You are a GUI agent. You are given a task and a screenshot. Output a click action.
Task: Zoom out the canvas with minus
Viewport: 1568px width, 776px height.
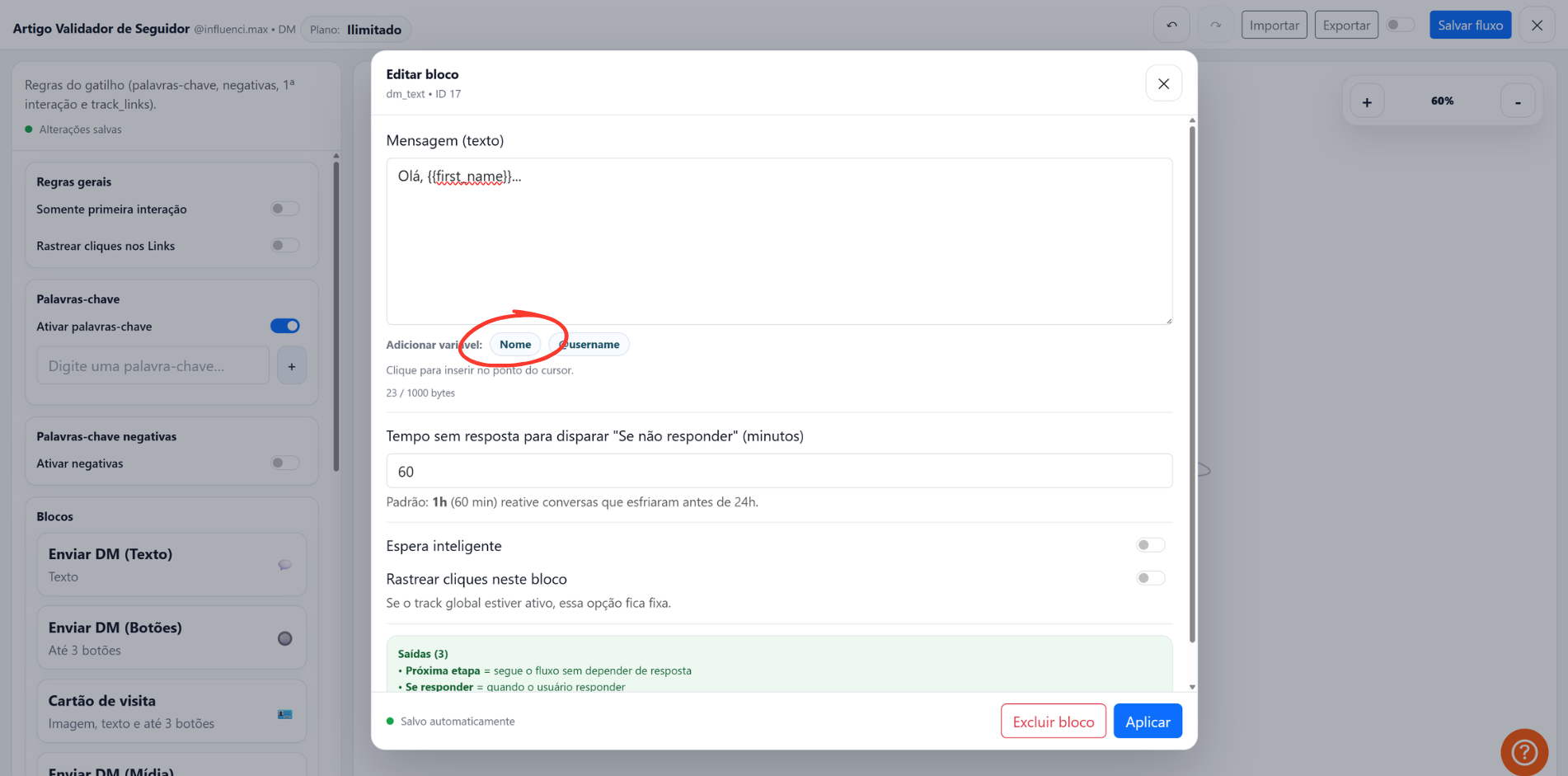click(x=1518, y=101)
